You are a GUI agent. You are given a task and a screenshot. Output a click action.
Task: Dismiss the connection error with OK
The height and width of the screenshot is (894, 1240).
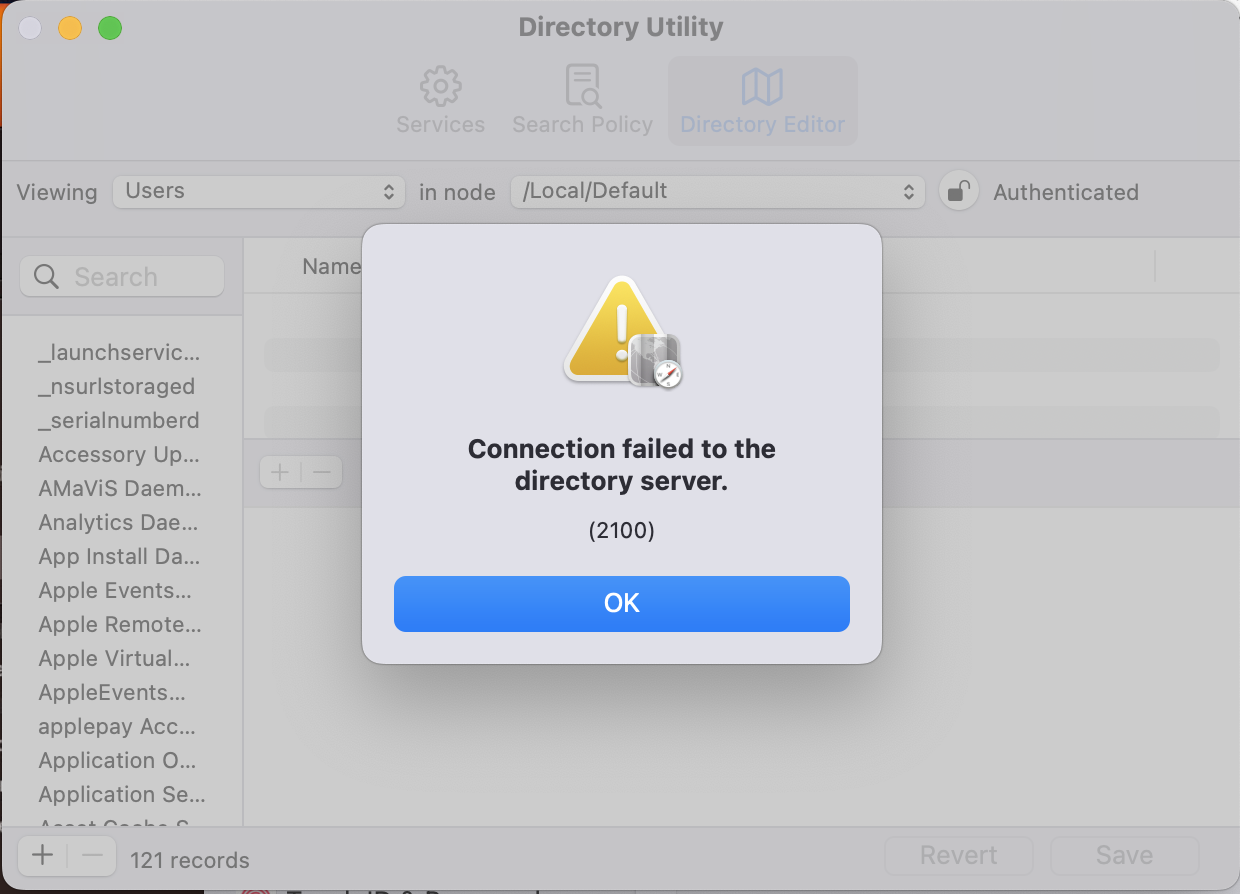click(x=621, y=603)
